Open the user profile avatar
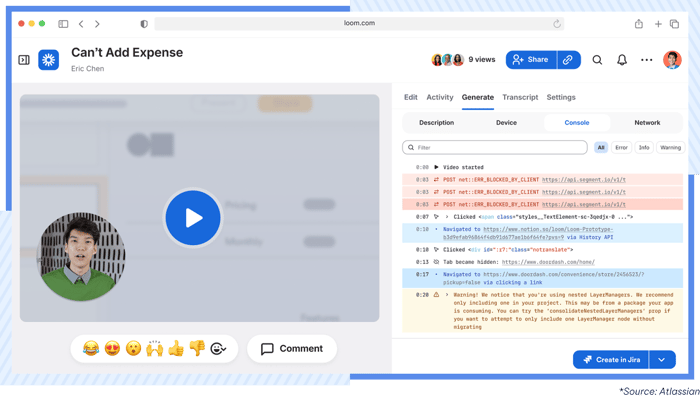 coord(672,60)
